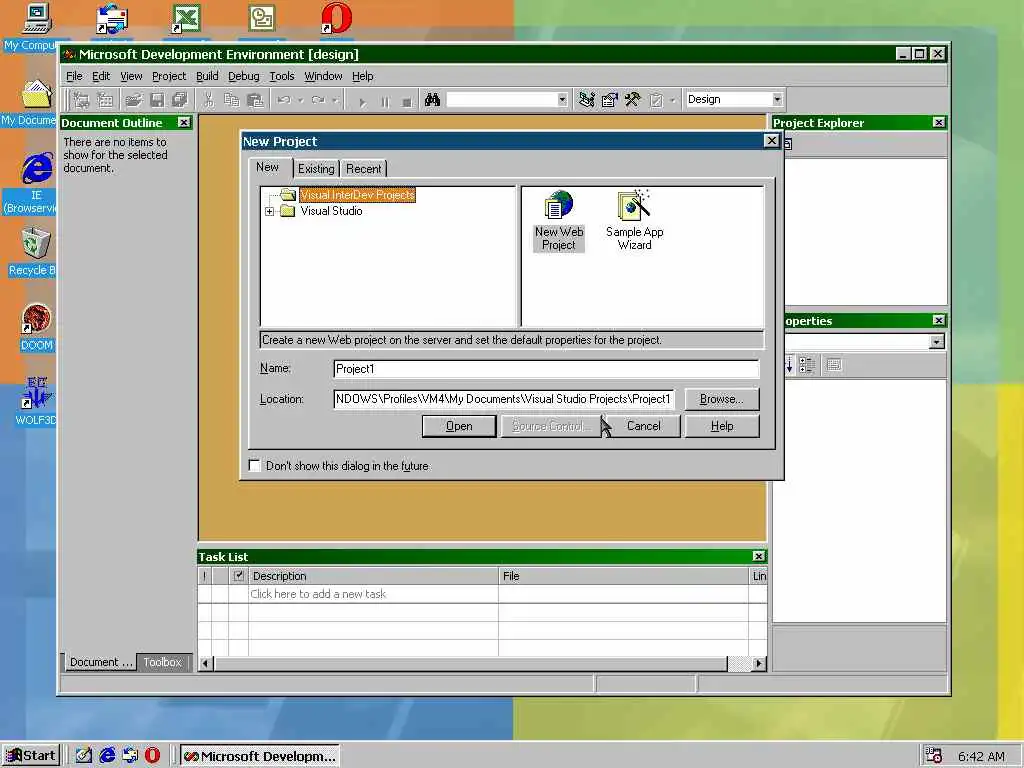
Task: Open Toolbox via hammer-and-wrench icon
Action: pos(632,100)
